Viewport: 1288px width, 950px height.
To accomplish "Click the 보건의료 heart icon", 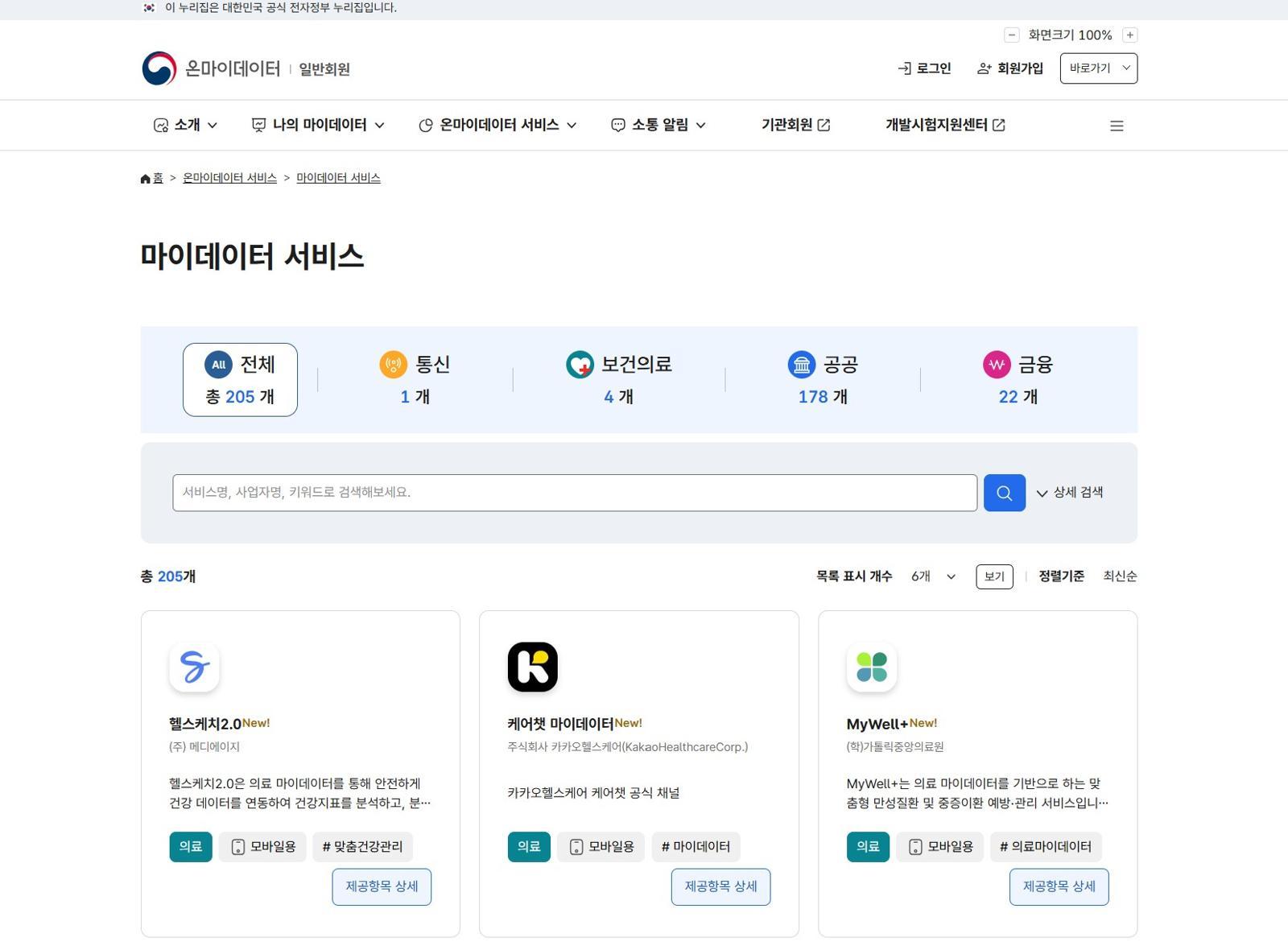I will [x=580, y=365].
